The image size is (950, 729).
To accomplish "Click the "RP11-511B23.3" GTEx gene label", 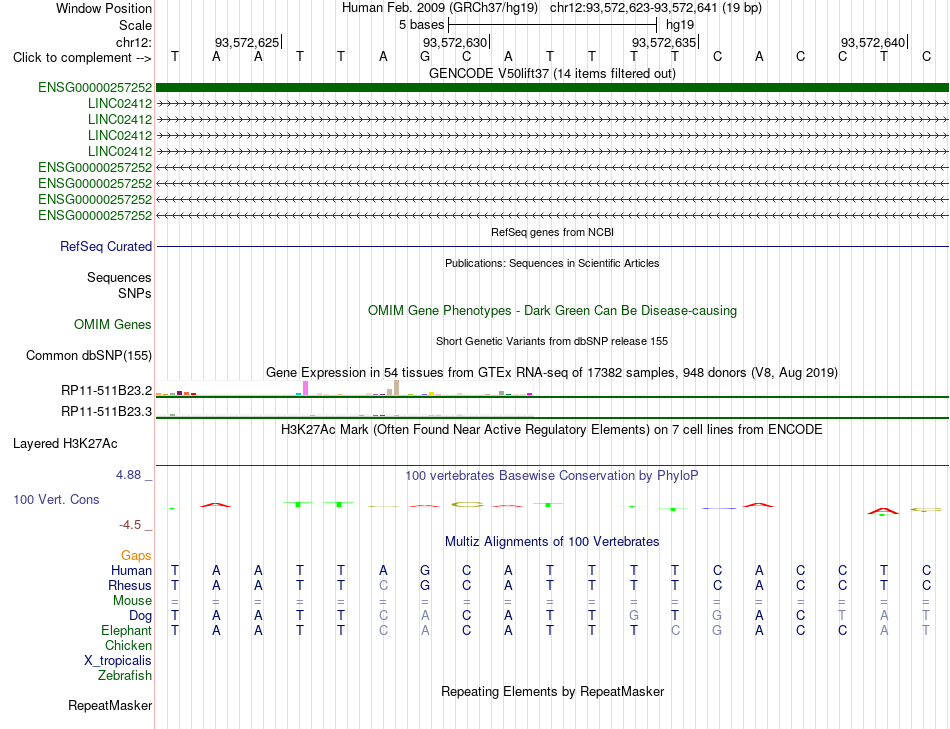I will click(x=107, y=412).
